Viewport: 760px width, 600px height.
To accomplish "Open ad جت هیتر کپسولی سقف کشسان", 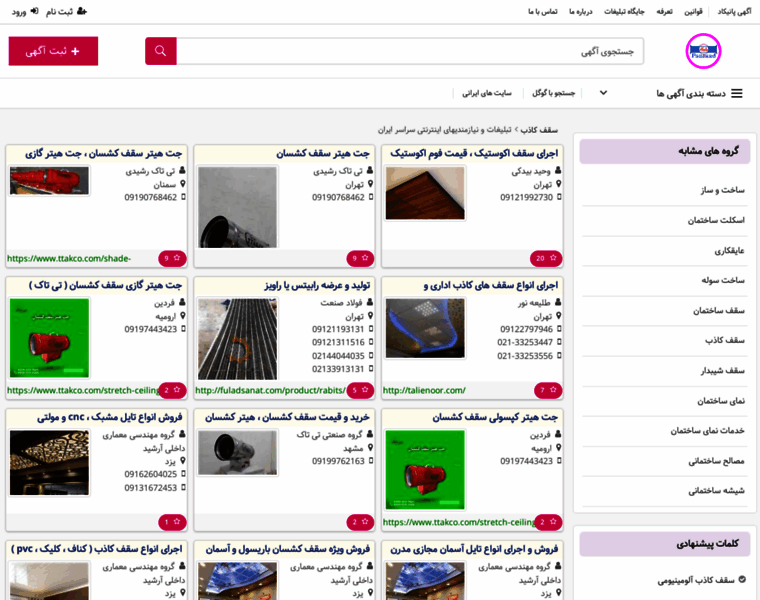I will point(495,417).
